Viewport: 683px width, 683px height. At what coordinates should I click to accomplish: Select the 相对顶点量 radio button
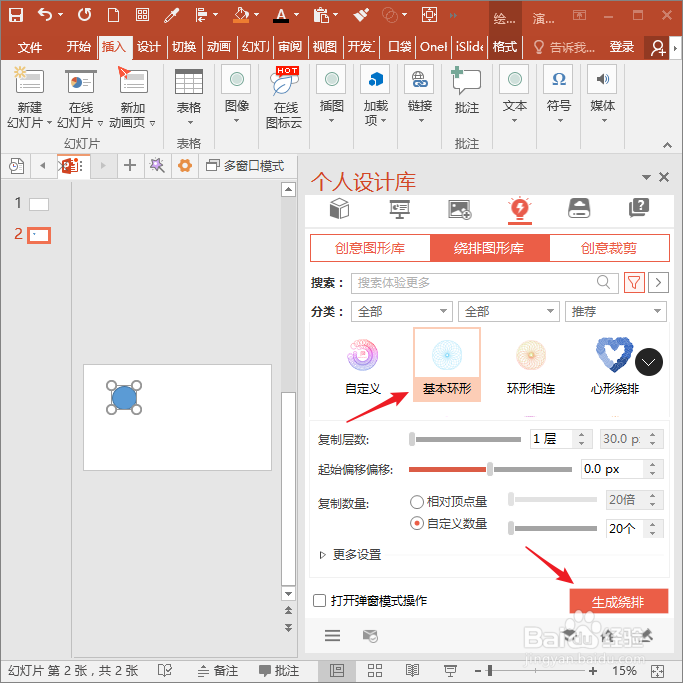417,502
